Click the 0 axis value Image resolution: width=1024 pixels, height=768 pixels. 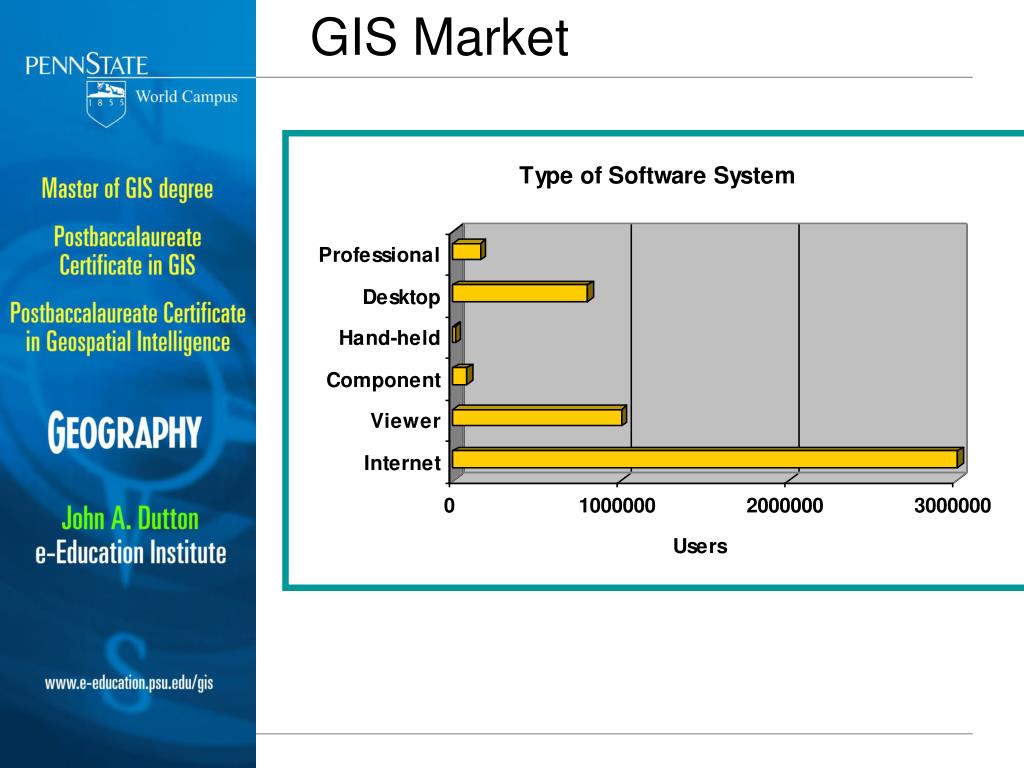click(x=449, y=505)
